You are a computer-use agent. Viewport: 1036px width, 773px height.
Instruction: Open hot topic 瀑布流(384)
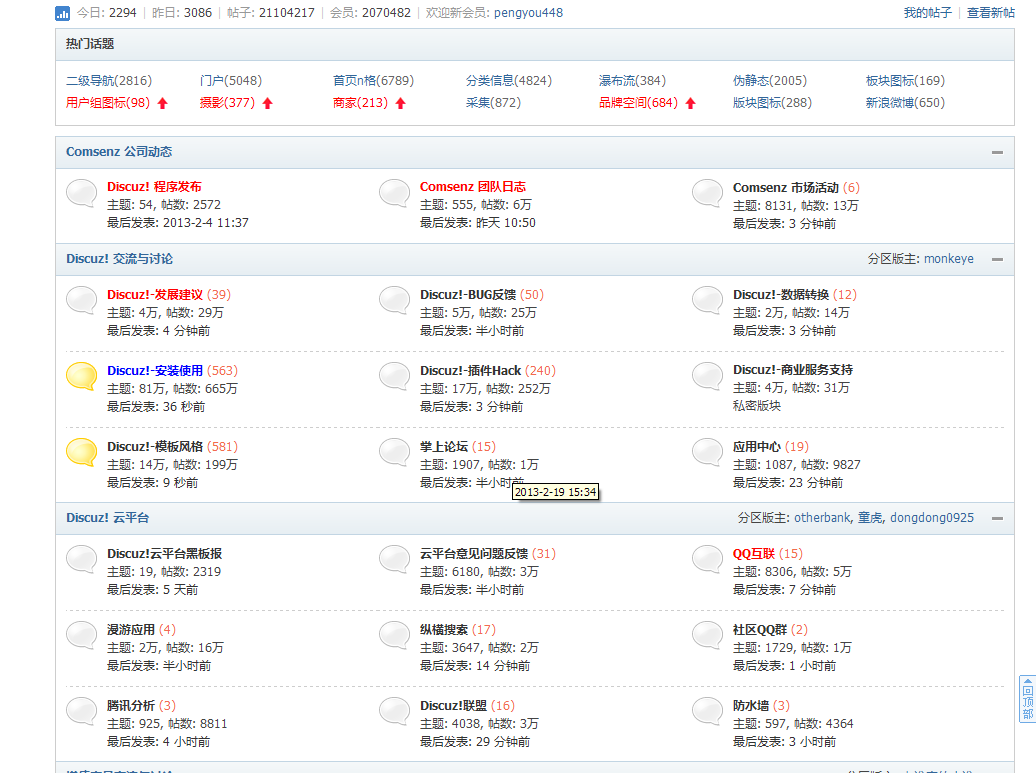tap(632, 81)
